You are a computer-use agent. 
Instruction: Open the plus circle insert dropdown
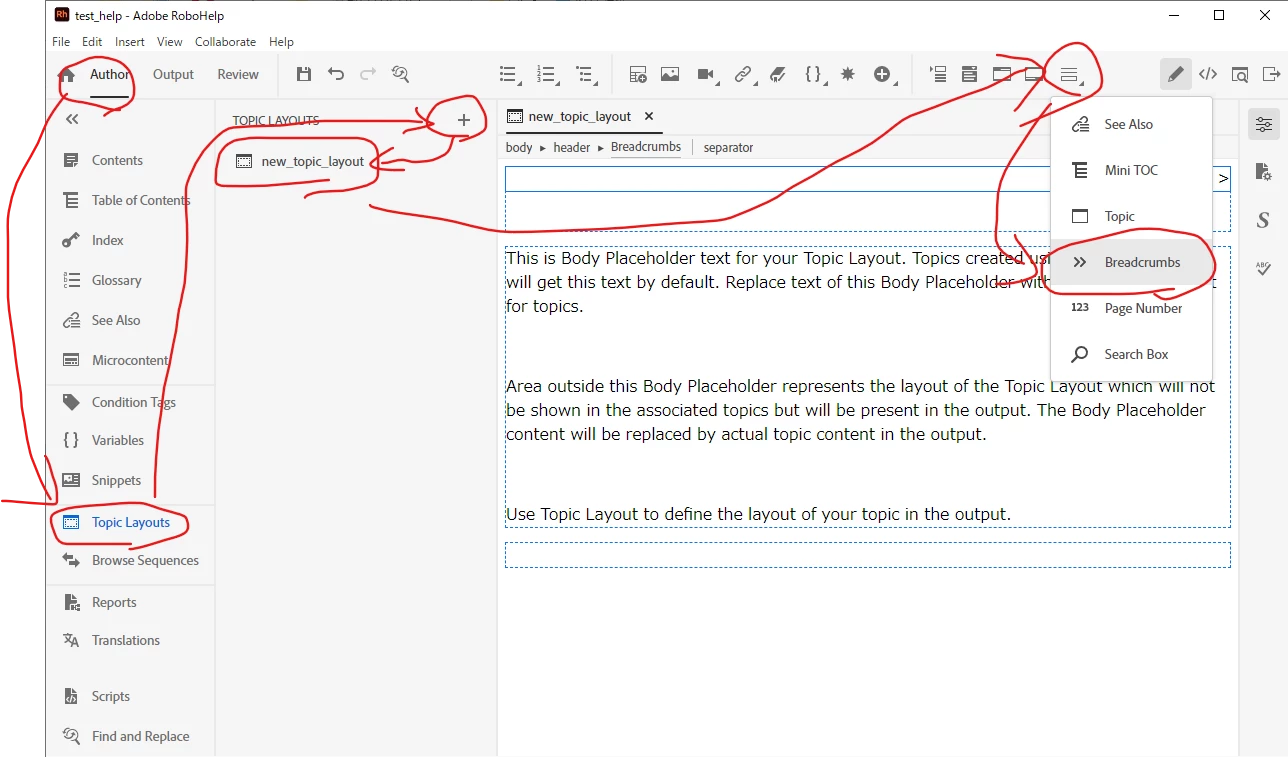884,74
